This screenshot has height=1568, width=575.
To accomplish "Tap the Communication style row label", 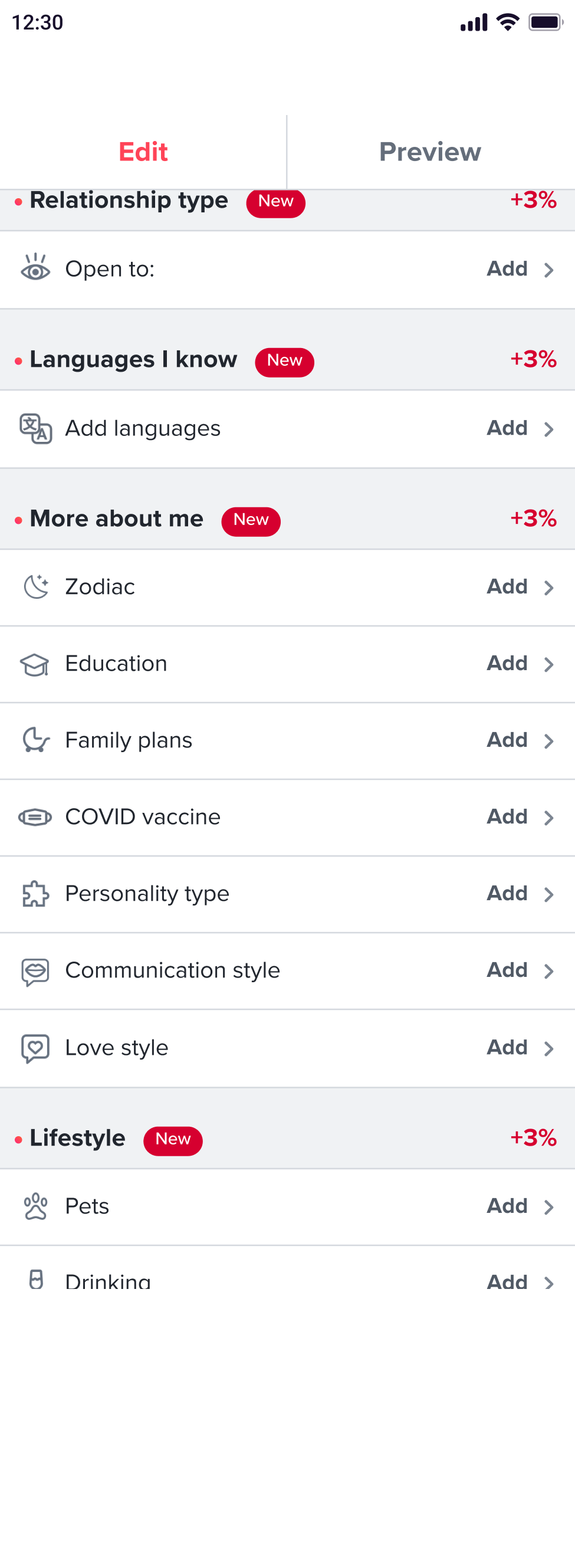I will (173, 970).
